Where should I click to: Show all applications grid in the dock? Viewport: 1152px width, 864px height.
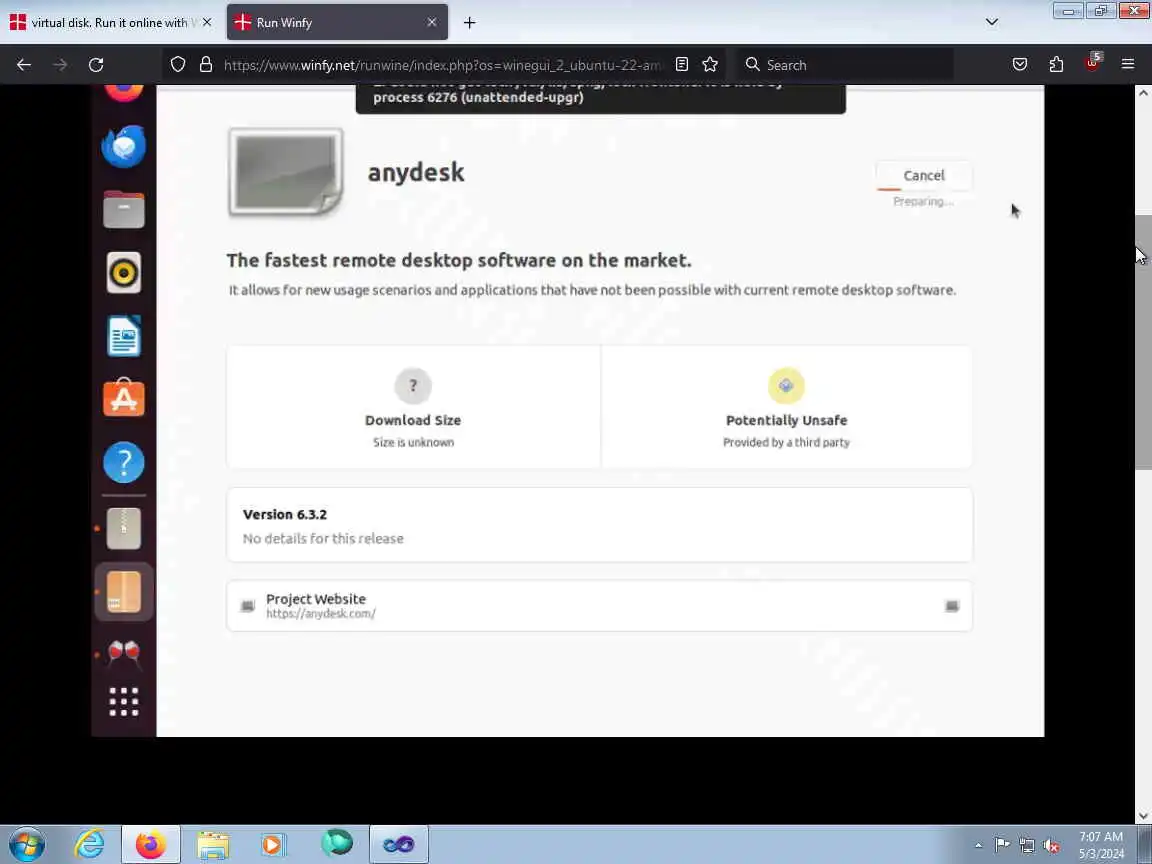[x=123, y=702]
